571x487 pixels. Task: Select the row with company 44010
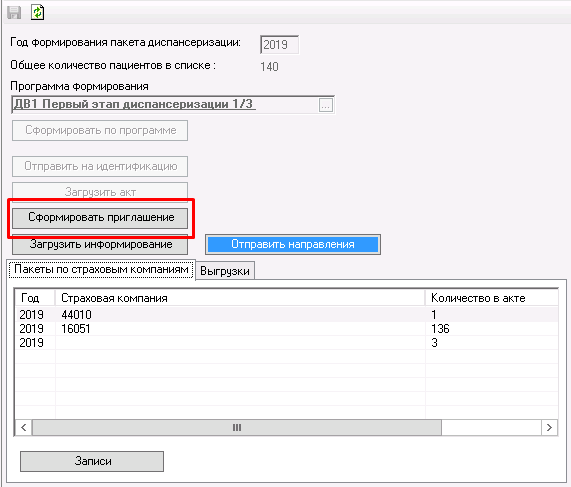[x=287, y=315]
